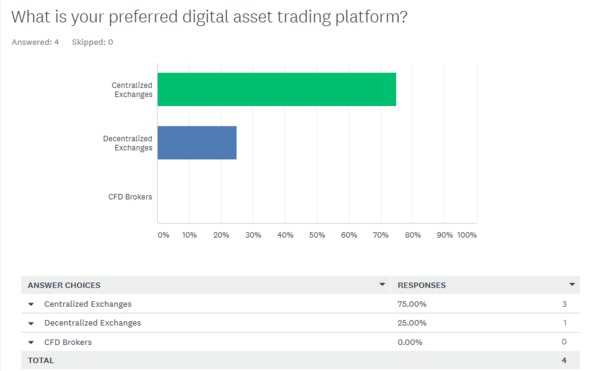Screen dimensions: 600x371
Task: Click the RESPONSES column header
Action: [422, 285]
